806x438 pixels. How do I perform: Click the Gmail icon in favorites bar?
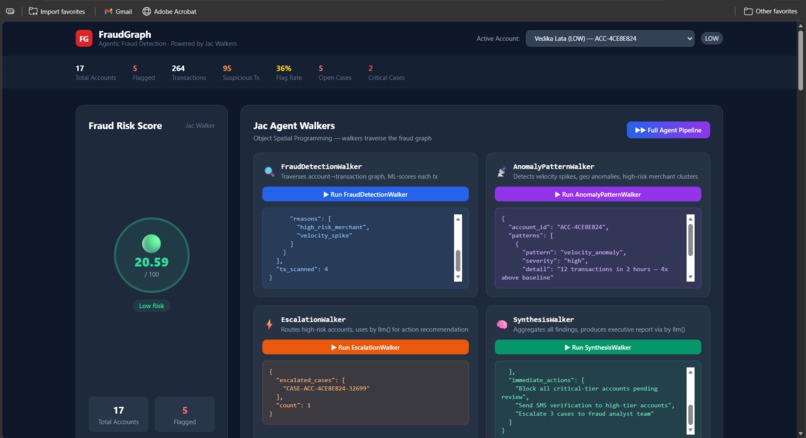[108, 11]
